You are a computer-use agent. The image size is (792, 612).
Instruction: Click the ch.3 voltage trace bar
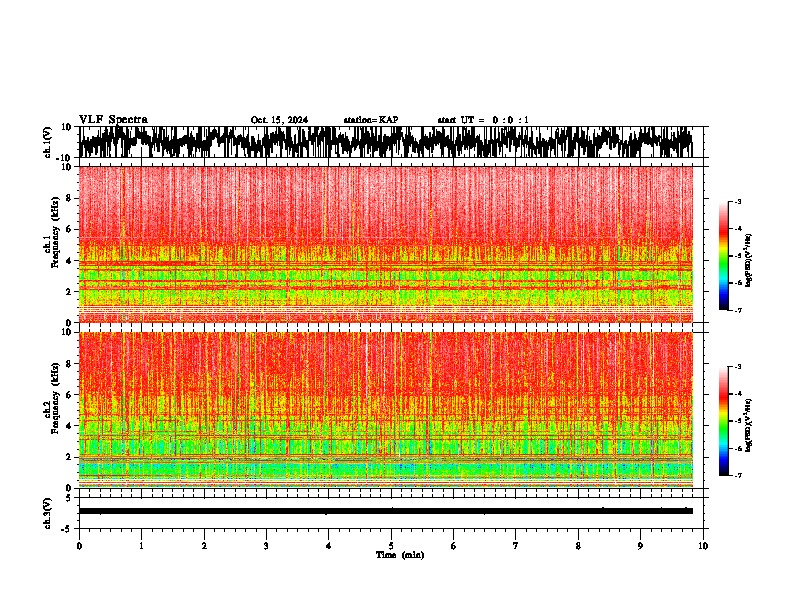coord(386,511)
